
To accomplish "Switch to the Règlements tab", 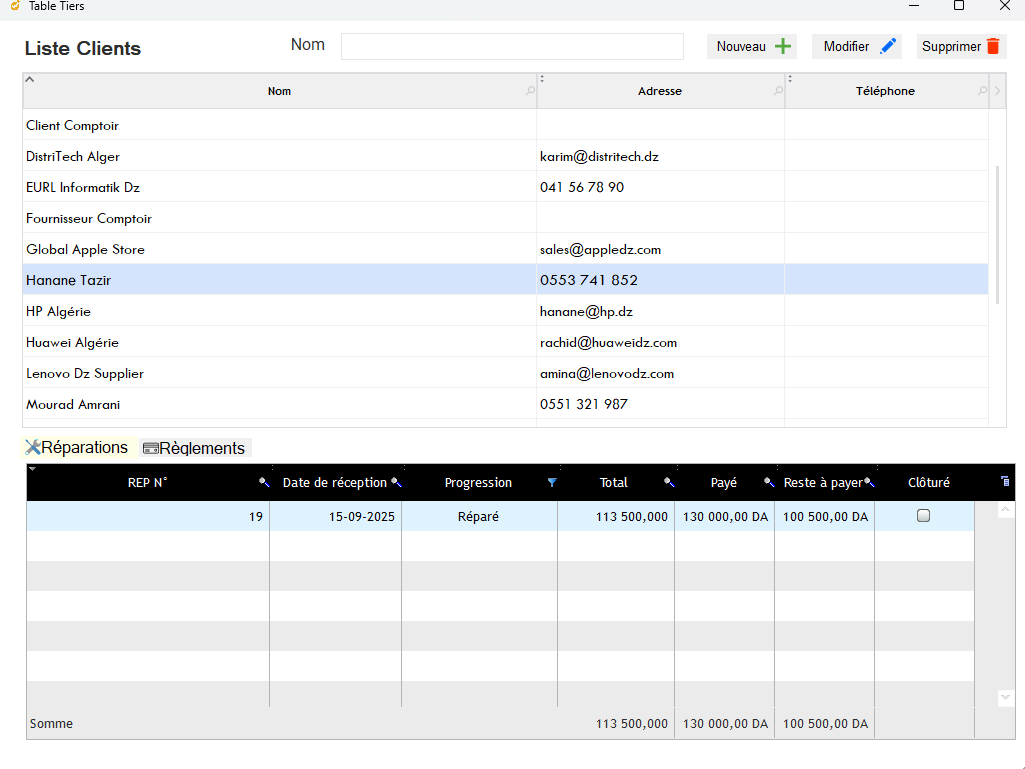I will (194, 448).
